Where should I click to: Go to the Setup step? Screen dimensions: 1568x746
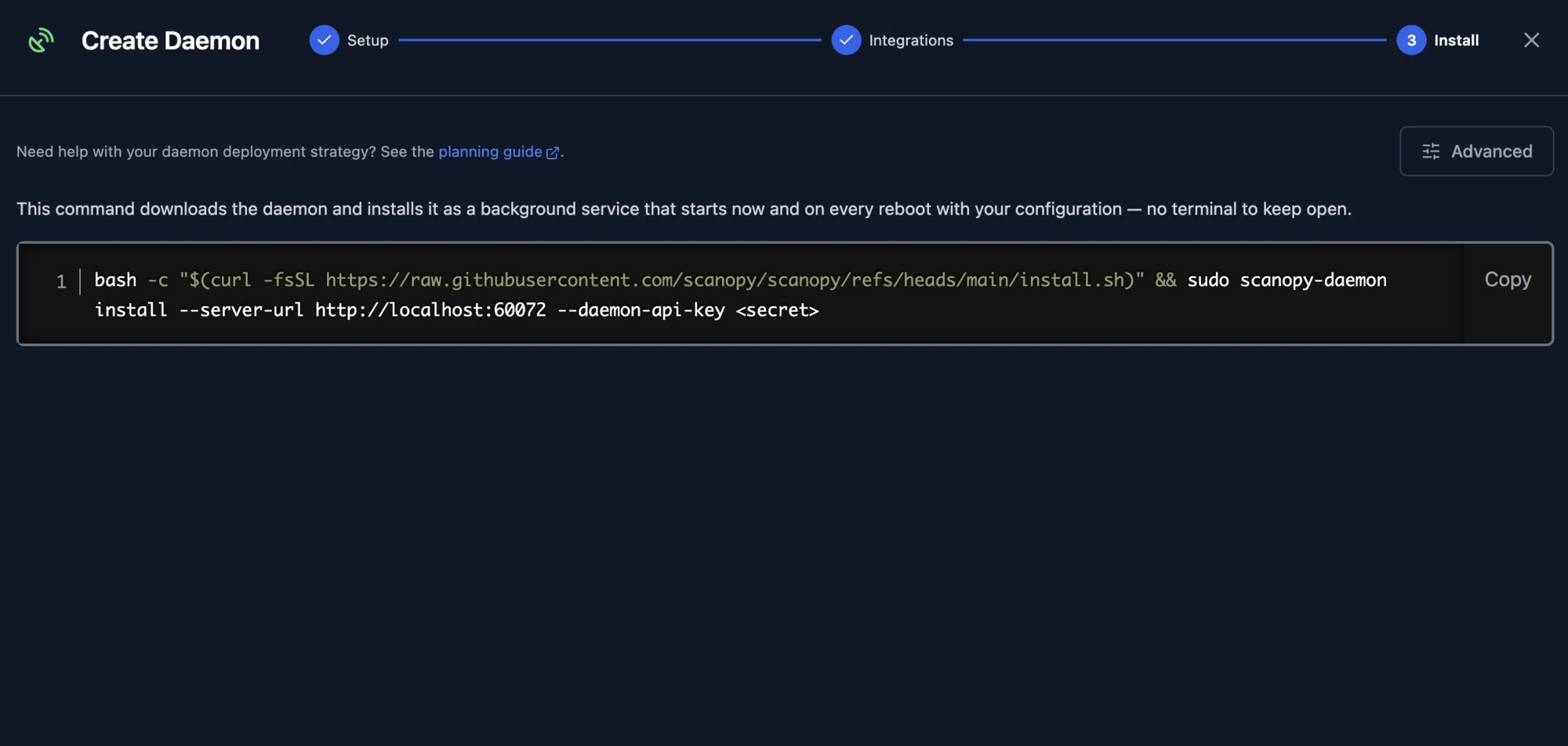point(349,40)
